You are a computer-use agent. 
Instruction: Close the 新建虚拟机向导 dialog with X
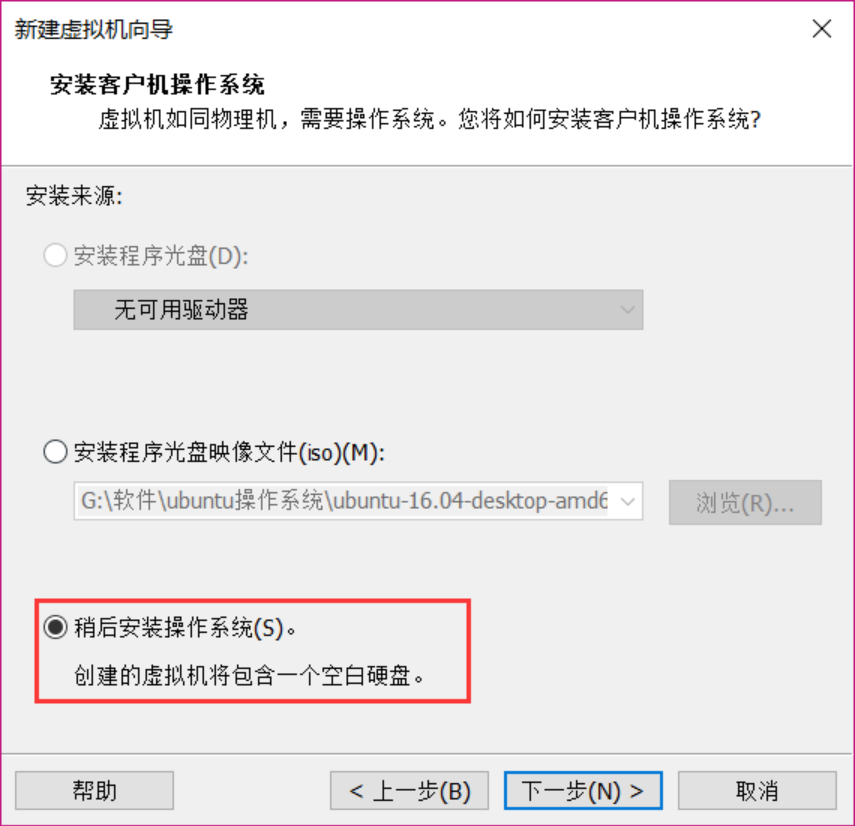click(x=821, y=28)
